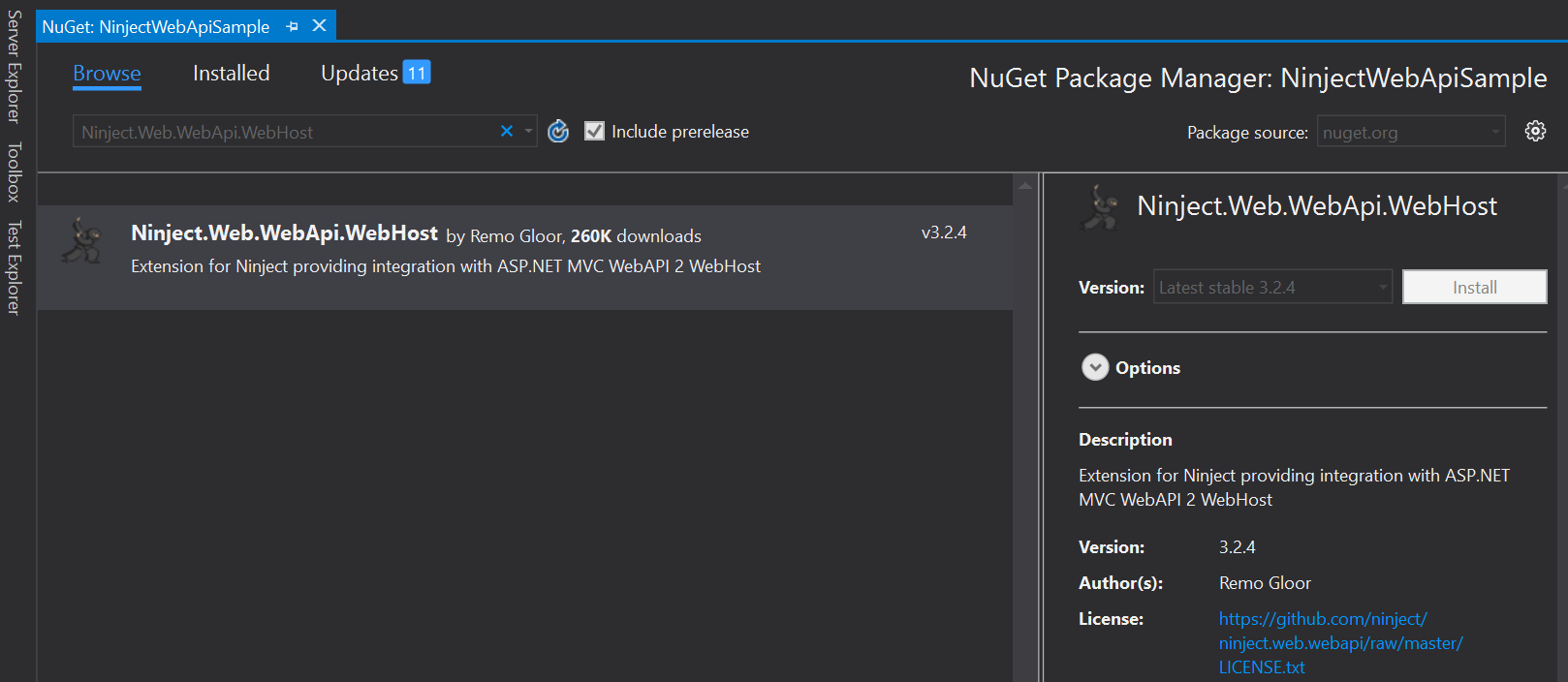This screenshot has width=1568, height=682.
Task: Close the NuGet: NinjectWebApiSample tab
Action: (319, 26)
